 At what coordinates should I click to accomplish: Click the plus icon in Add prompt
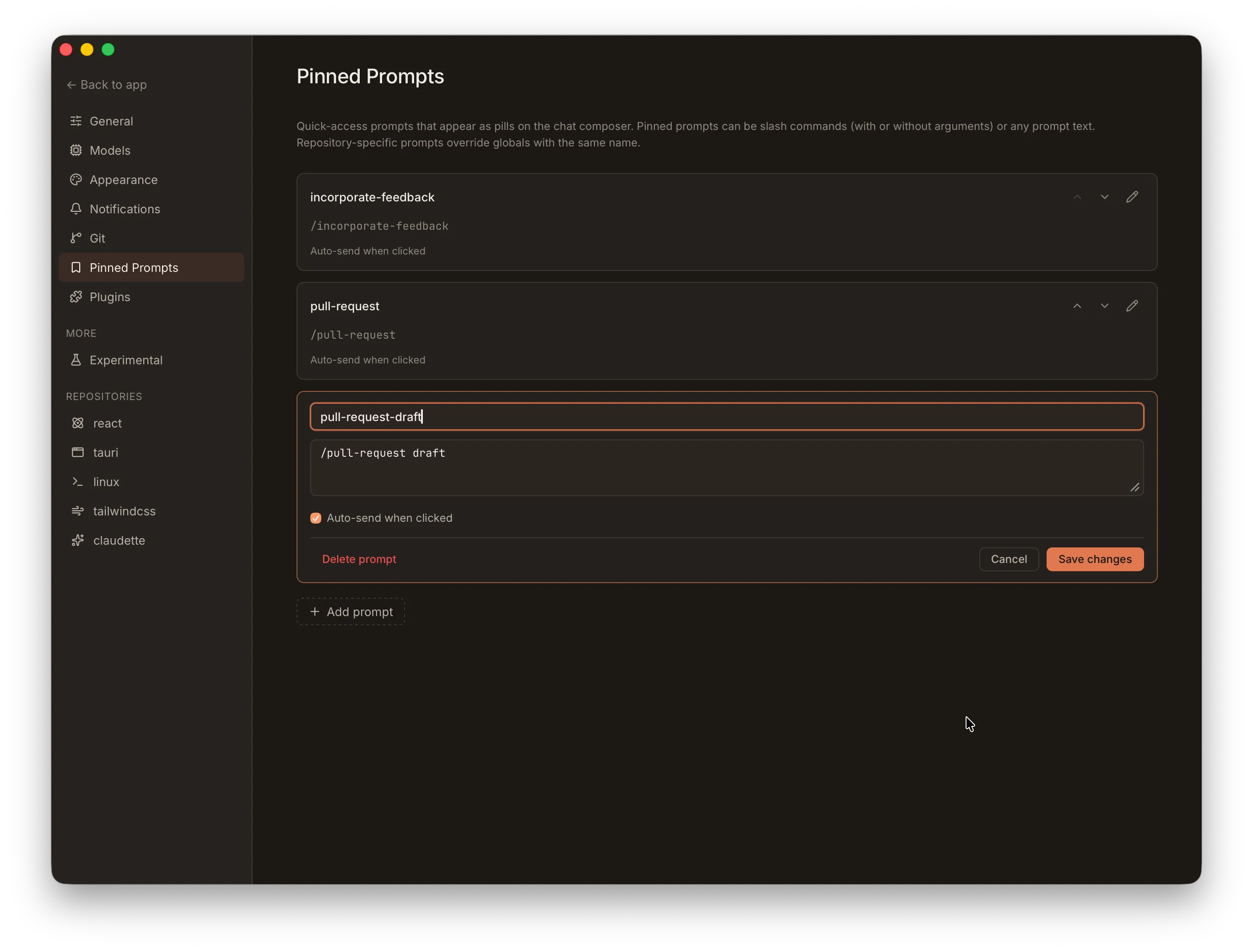pyautogui.click(x=315, y=611)
